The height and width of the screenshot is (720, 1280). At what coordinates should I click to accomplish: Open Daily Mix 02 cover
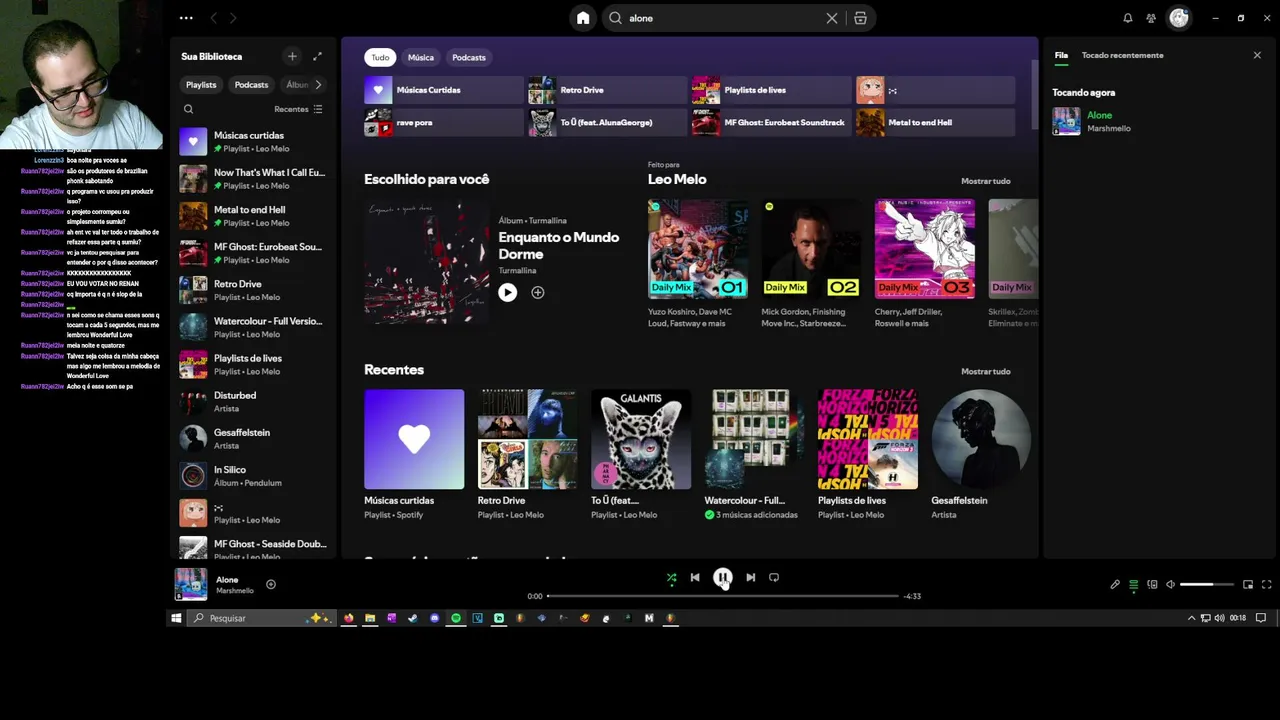point(811,248)
